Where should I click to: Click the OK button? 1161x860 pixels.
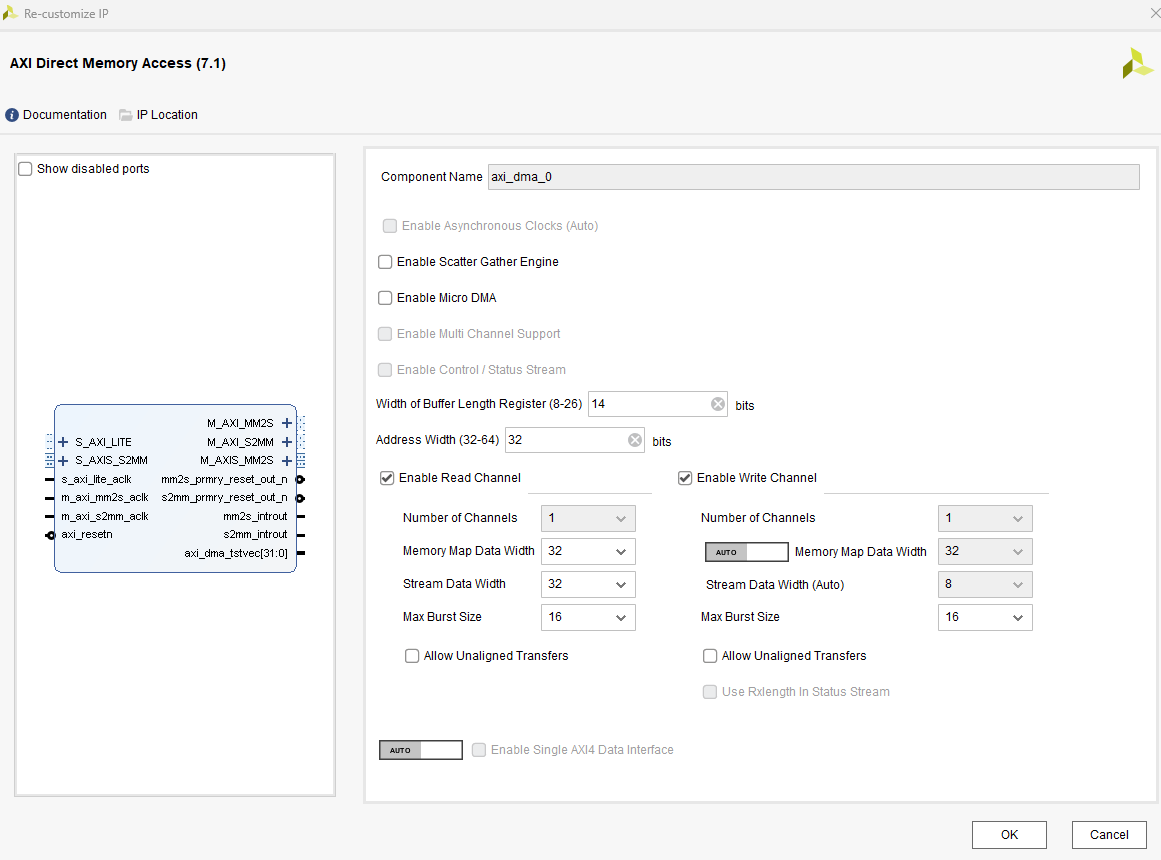[x=1009, y=835]
